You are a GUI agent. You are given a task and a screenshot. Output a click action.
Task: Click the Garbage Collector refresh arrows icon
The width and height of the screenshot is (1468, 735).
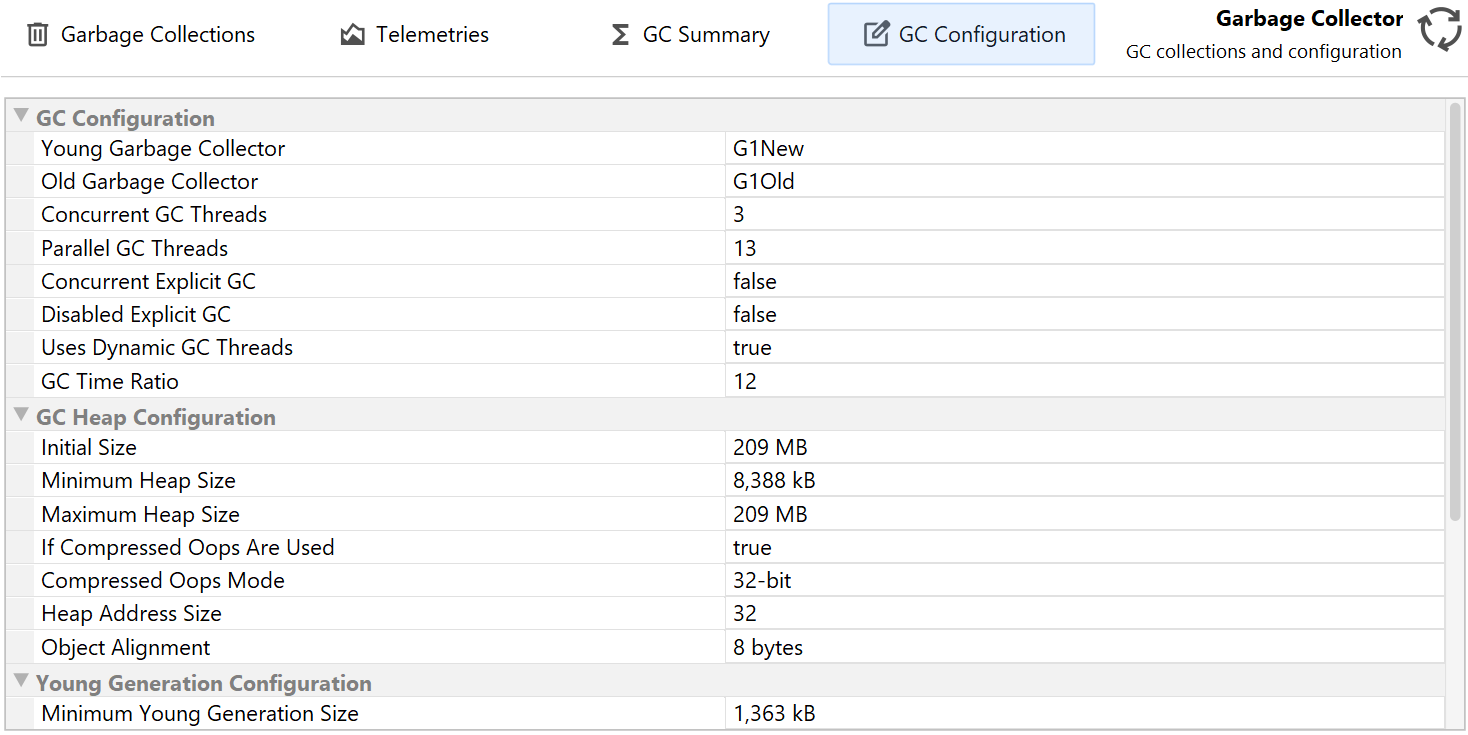pyautogui.click(x=1439, y=29)
